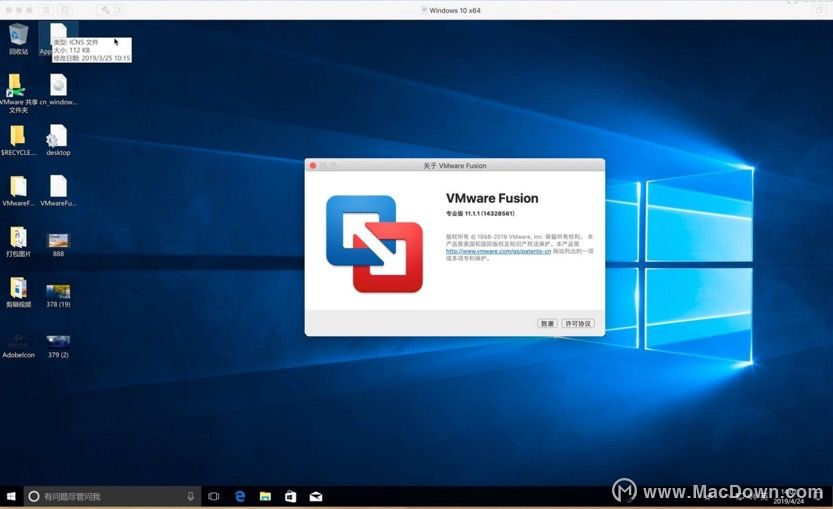This screenshot has width=833, height=509.
Task: Open File Explorer from the taskbar
Action: (265, 496)
